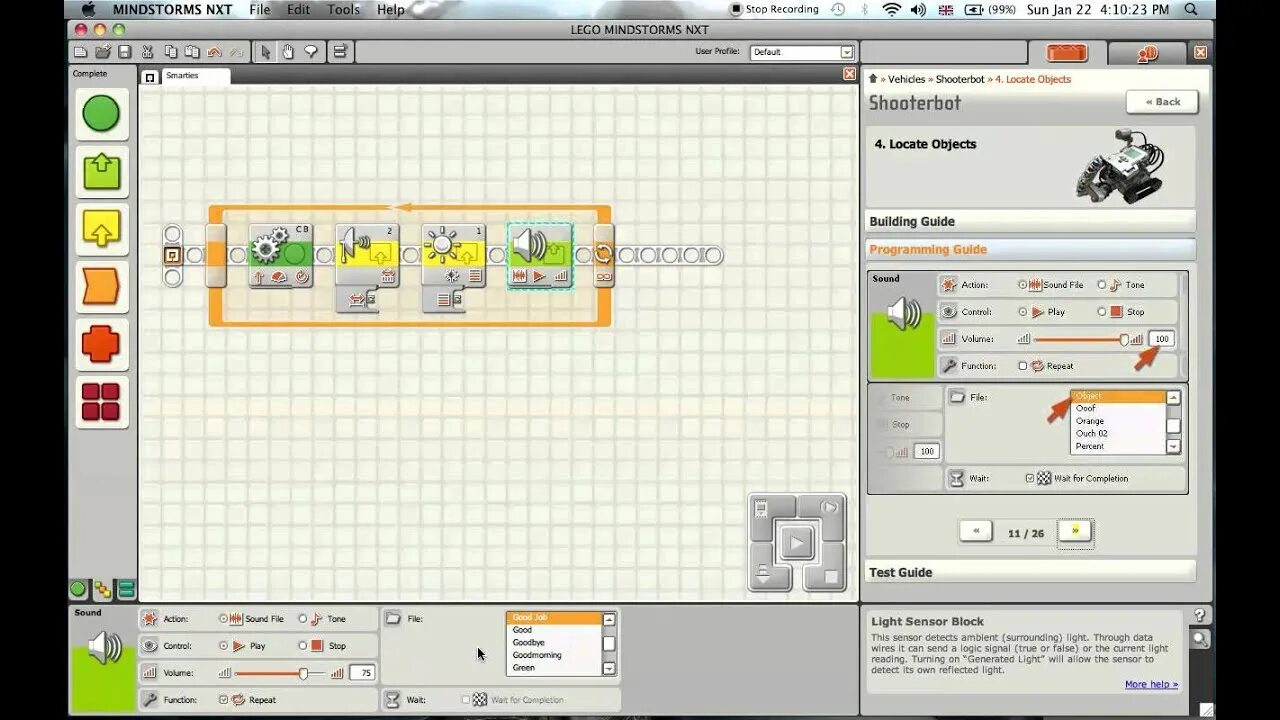Click the volume value field showing 75

(362, 673)
